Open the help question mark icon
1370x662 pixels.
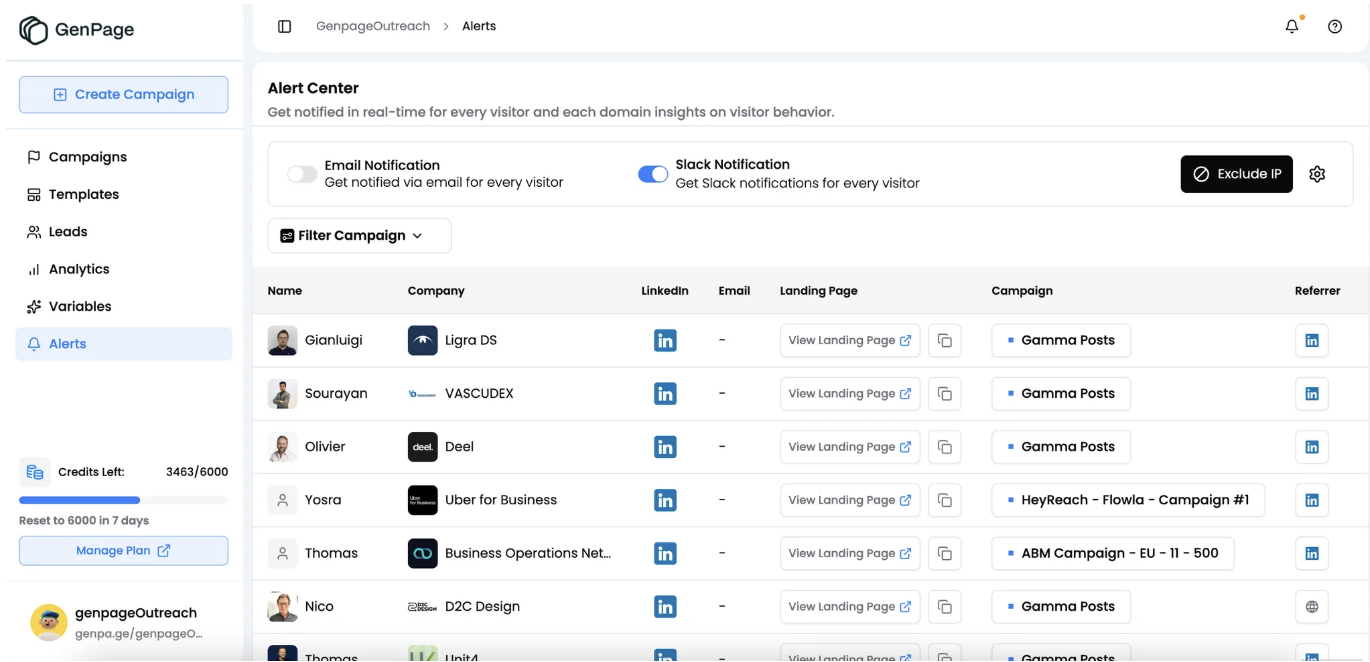coord(1335,27)
